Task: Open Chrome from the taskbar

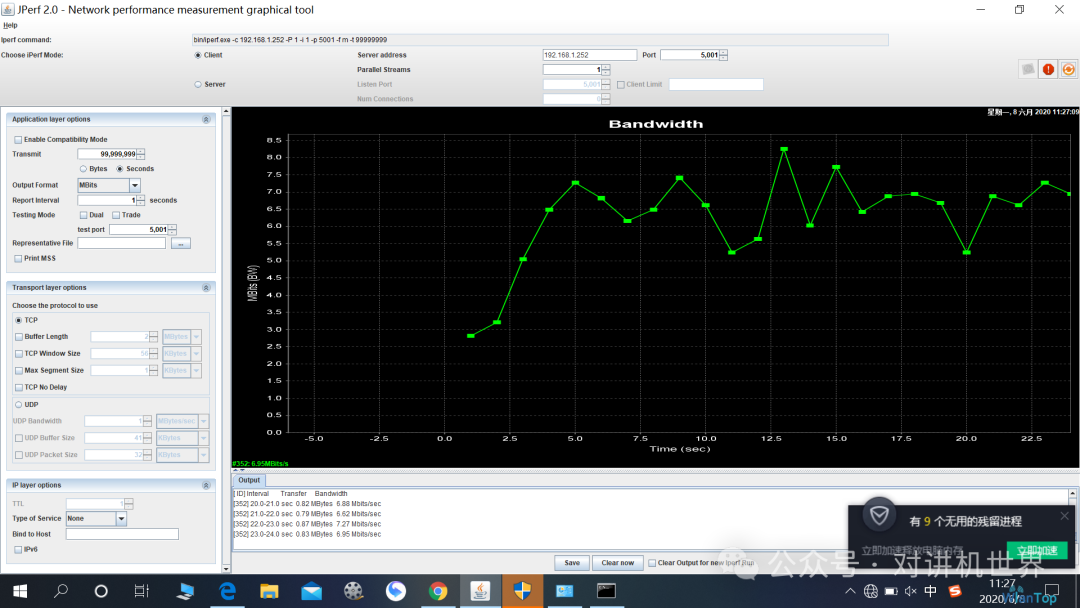Action: click(x=437, y=591)
